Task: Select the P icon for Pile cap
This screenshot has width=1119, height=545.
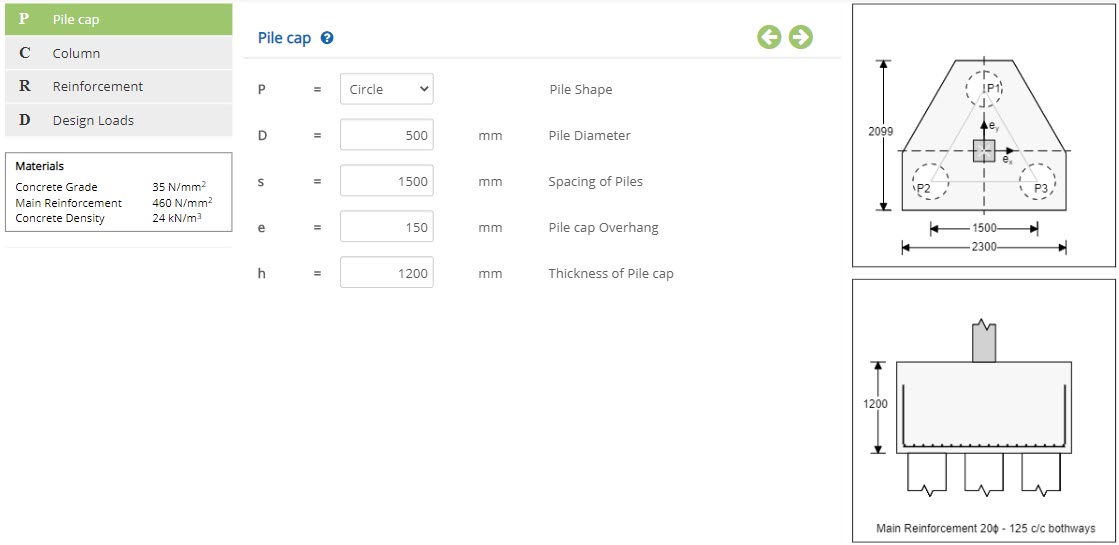Action: 24,19
